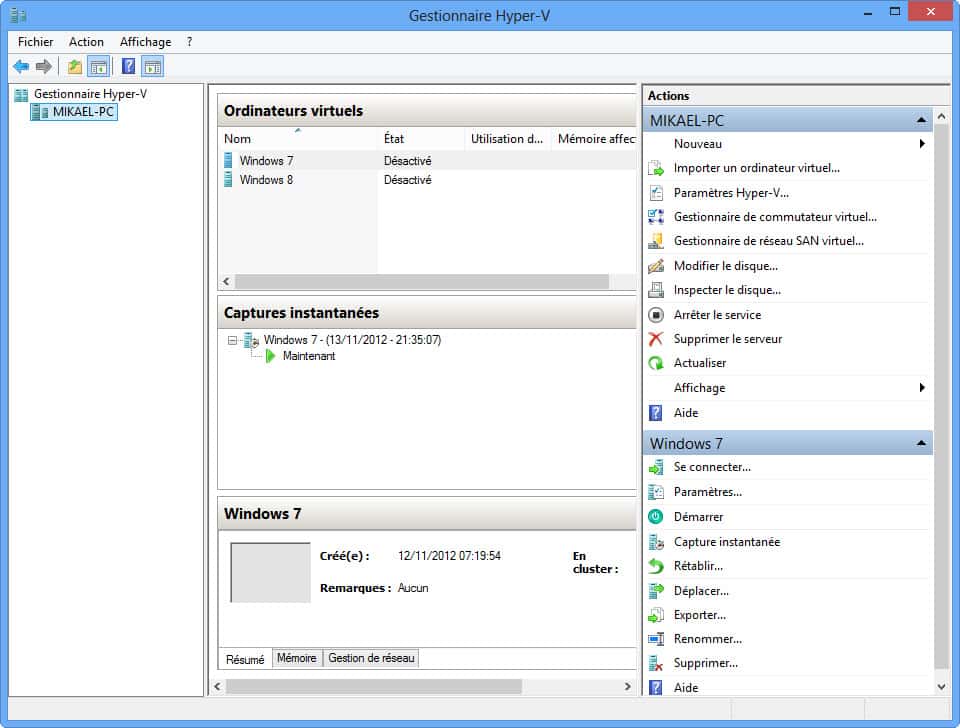Image resolution: width=960 pixels, height=728 pixels.
Task: Click the Gestionnaire de commutateur virtuel icon
Action: tap(656, 217)
